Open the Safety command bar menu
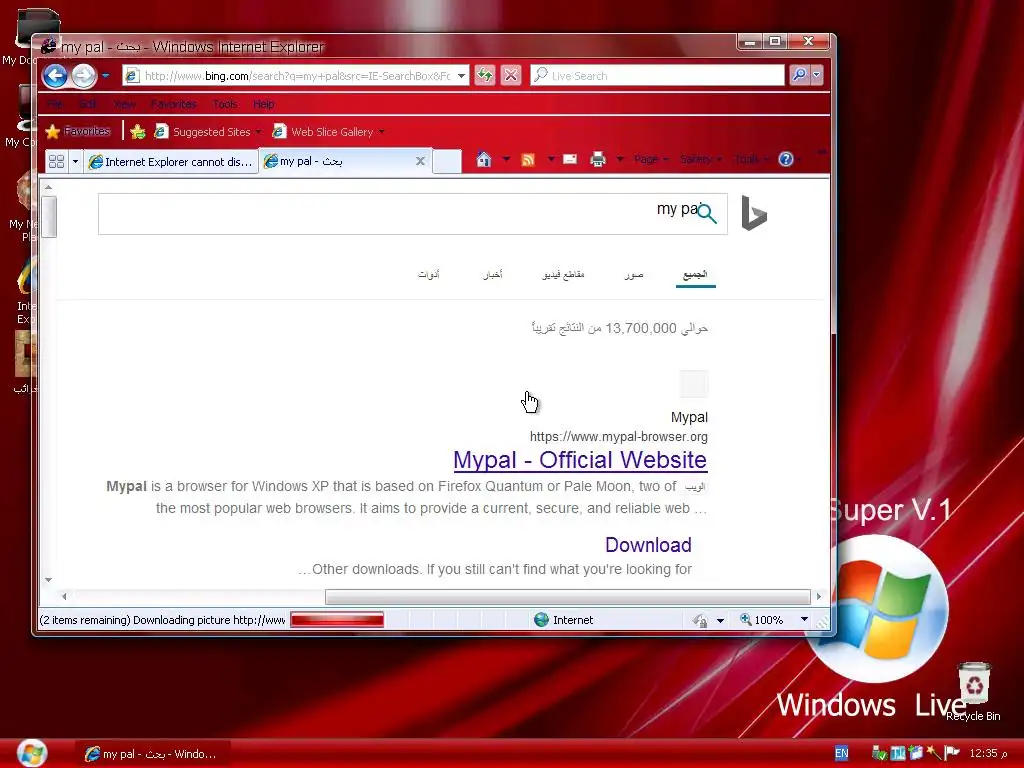Image resolution: width=1024 pixels, height=768 pixels. click(x=701, y=159)
